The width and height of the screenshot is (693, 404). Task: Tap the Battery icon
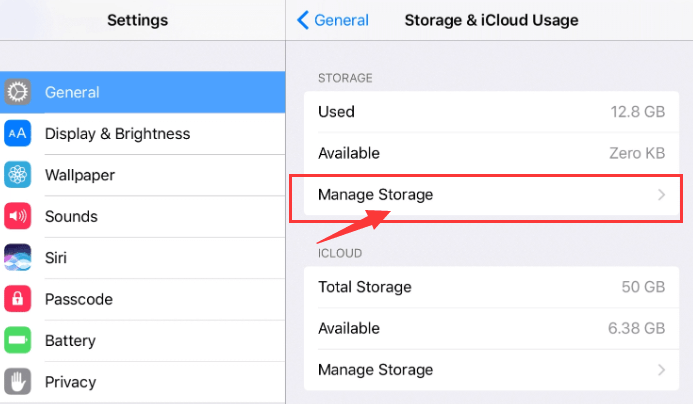[17, 341]
